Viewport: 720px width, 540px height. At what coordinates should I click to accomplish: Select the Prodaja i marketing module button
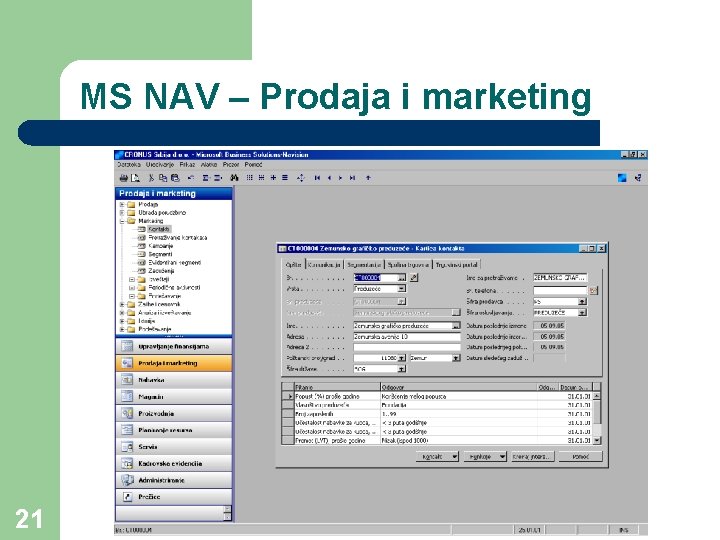[174, 363]
